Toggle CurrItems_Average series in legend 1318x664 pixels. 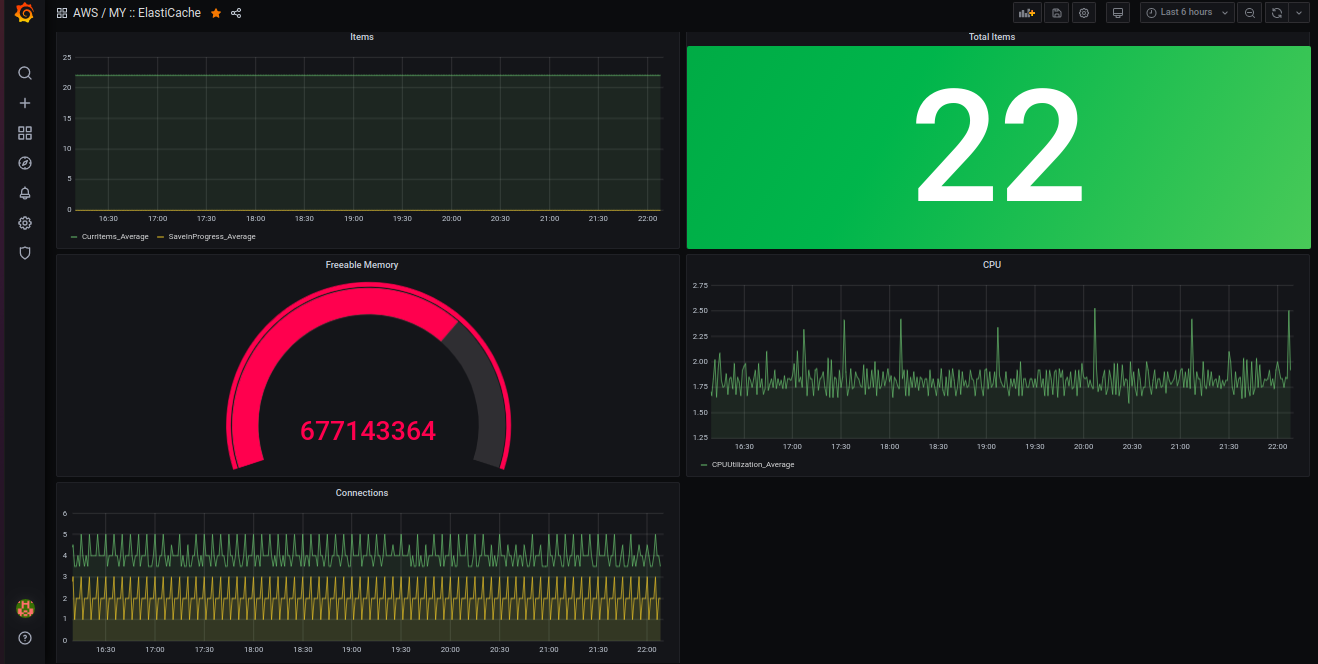click(x=115, y=237)
